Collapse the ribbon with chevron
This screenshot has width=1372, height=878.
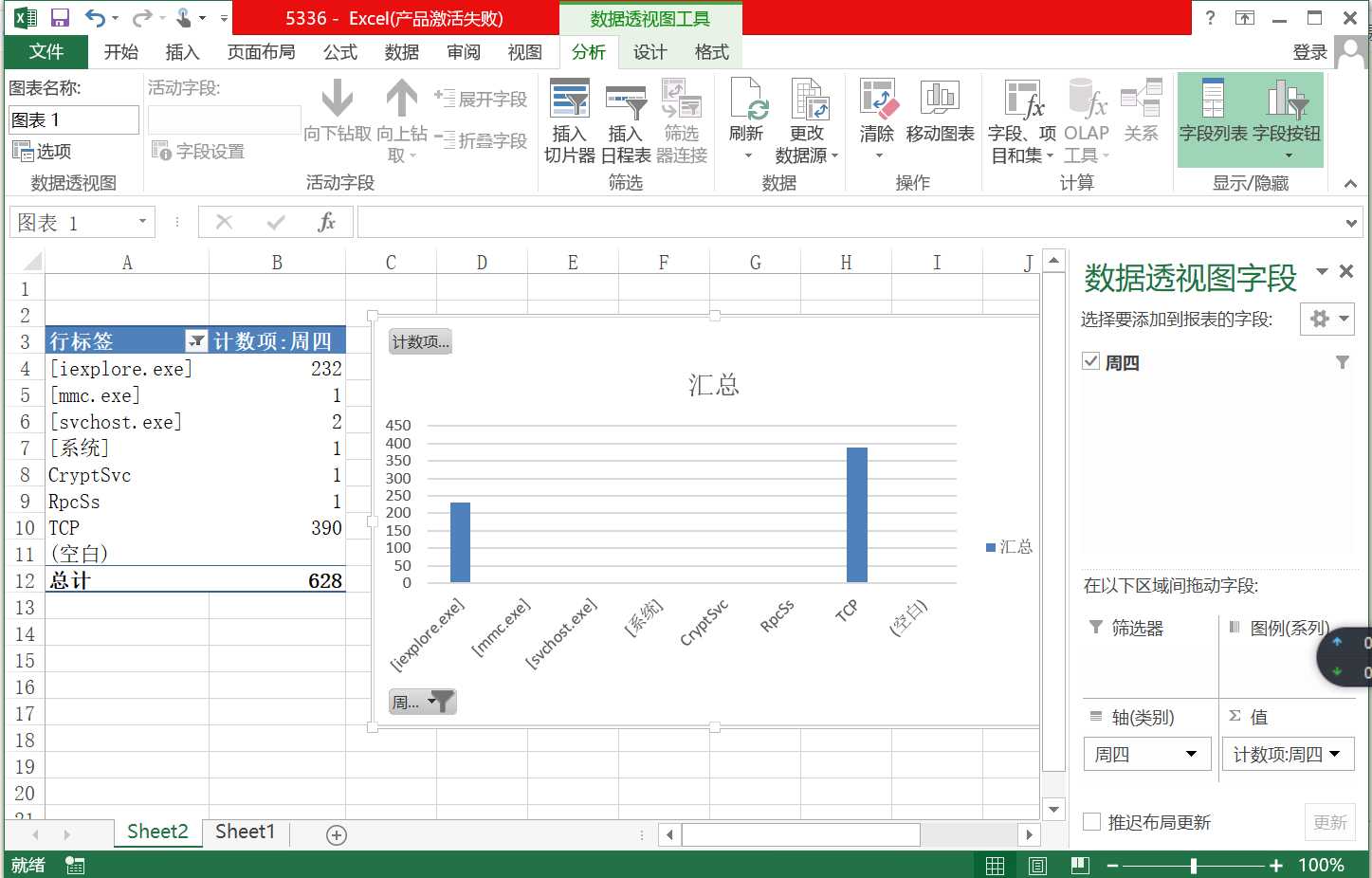pyautogui.click(x=1350, y=183)
